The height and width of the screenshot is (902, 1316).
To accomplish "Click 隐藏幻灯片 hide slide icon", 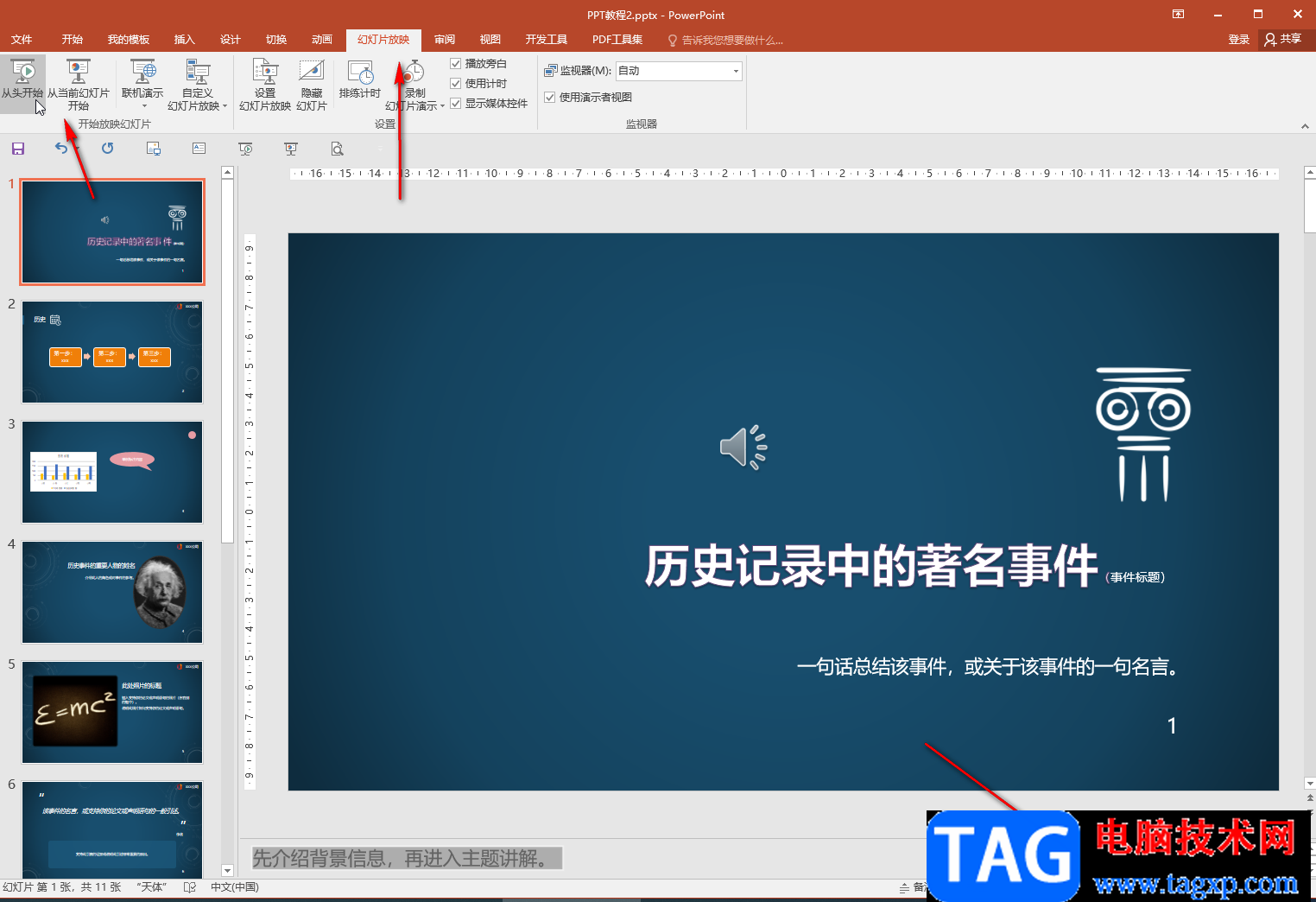I will tap(312, 72).
